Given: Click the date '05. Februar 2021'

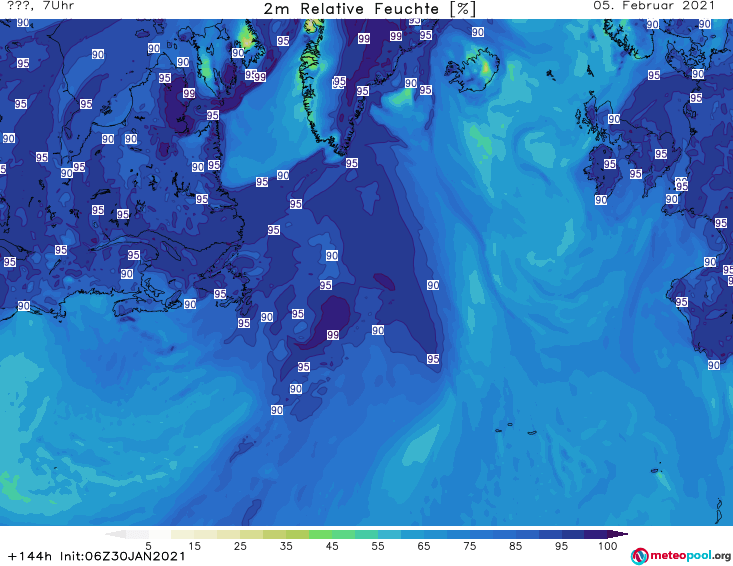Looking at the screenshot, I should (654, 6).
